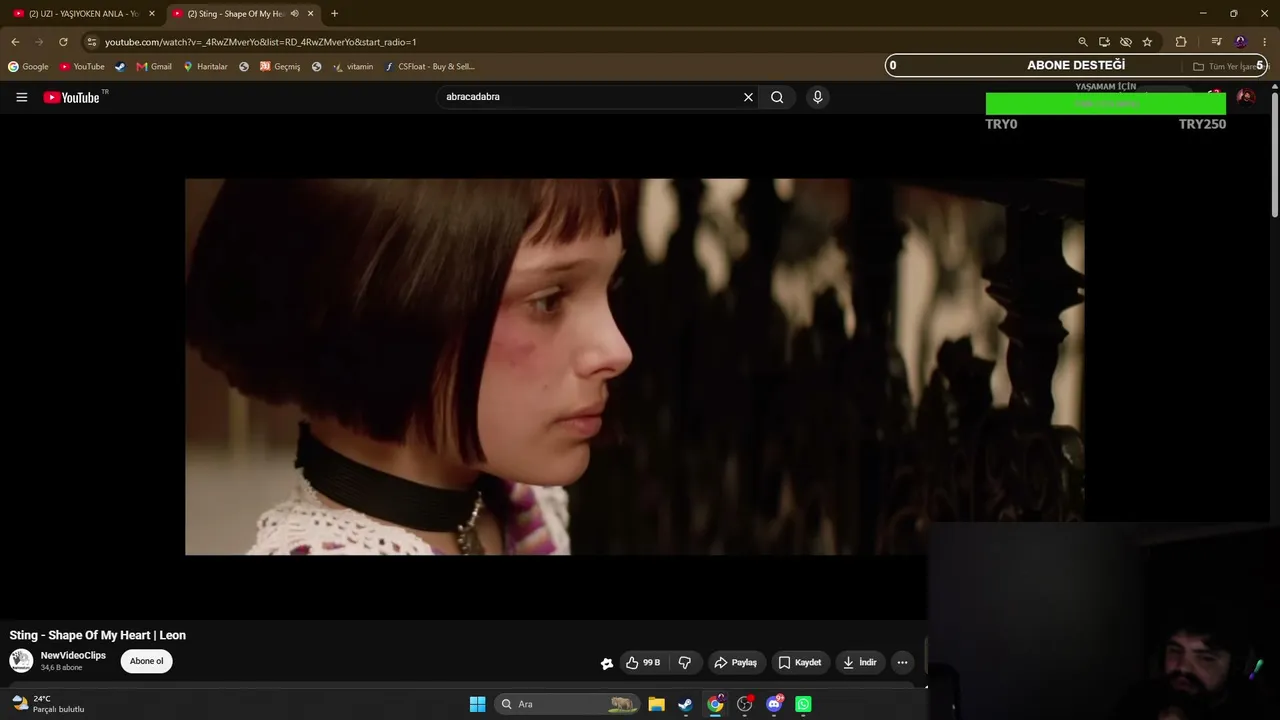
Task: Click the globe bookmark before vitamin
Action: coord(317,67)
